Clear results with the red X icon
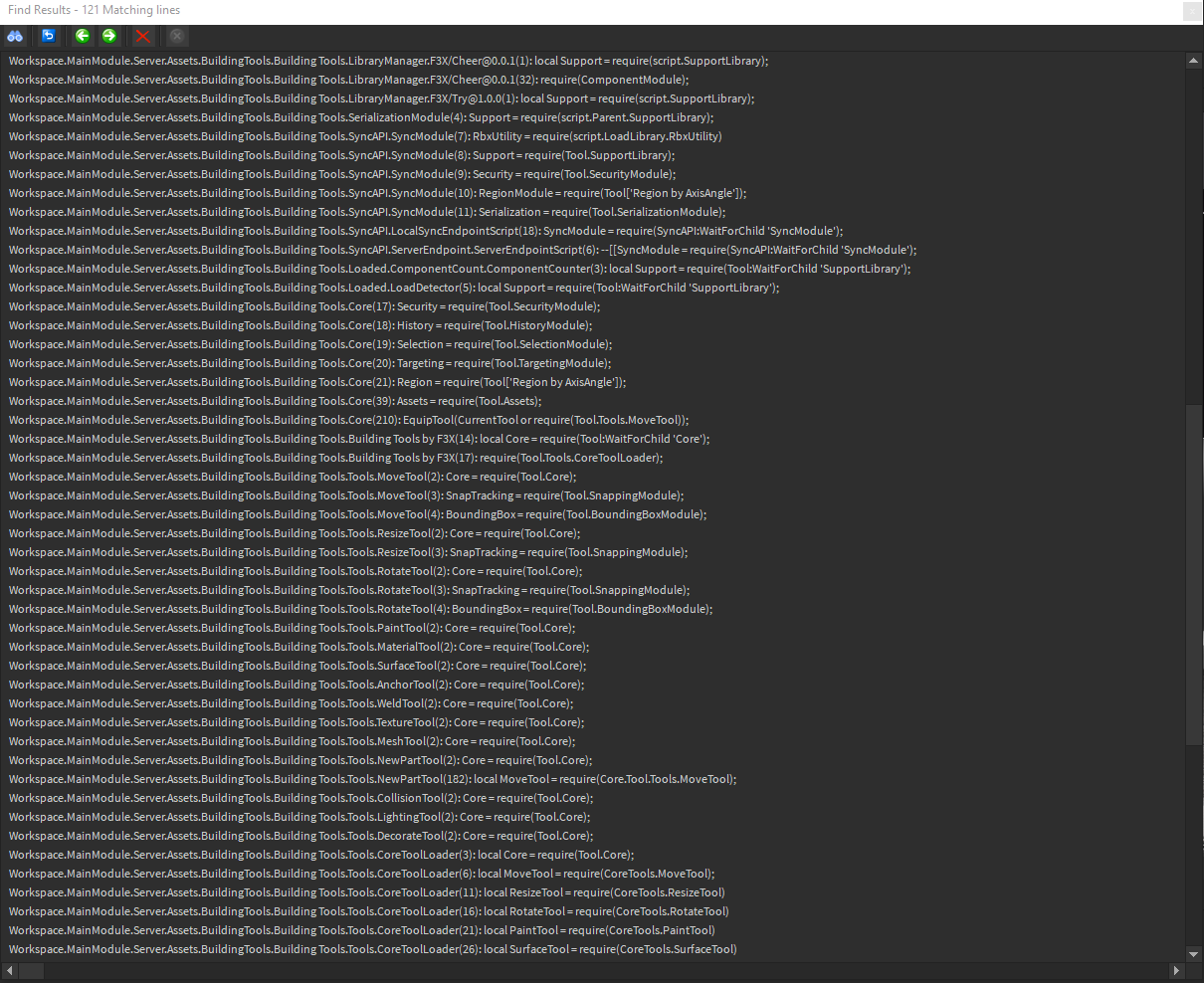Screen dimensions: 1204x983 (143, 36)
